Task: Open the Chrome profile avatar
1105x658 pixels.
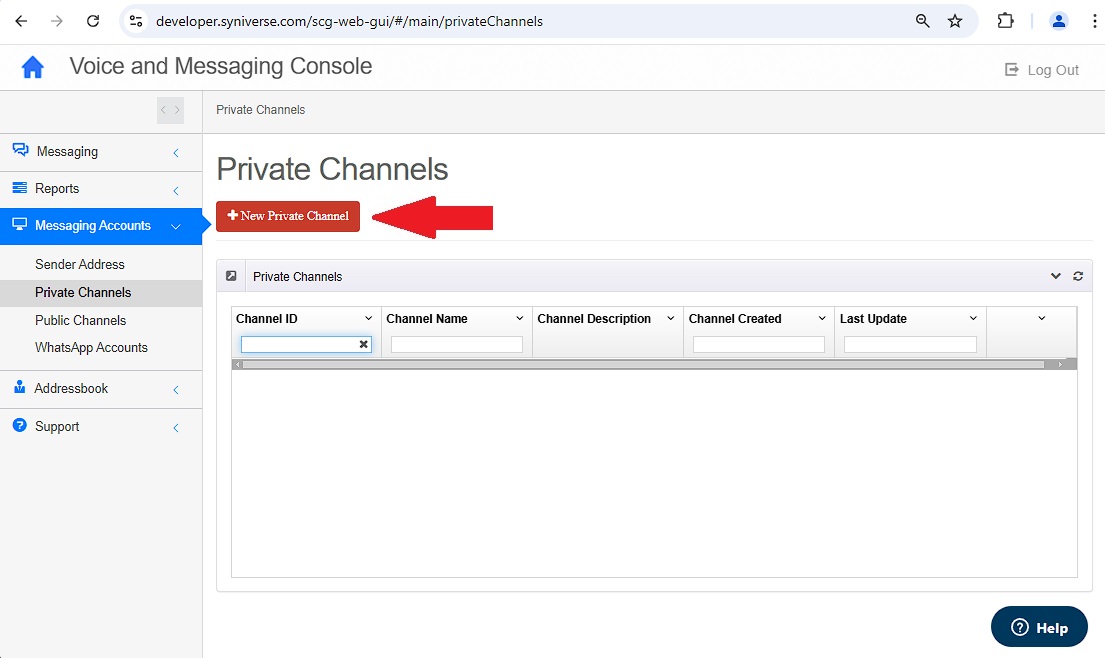Action: click(1058, 21)
